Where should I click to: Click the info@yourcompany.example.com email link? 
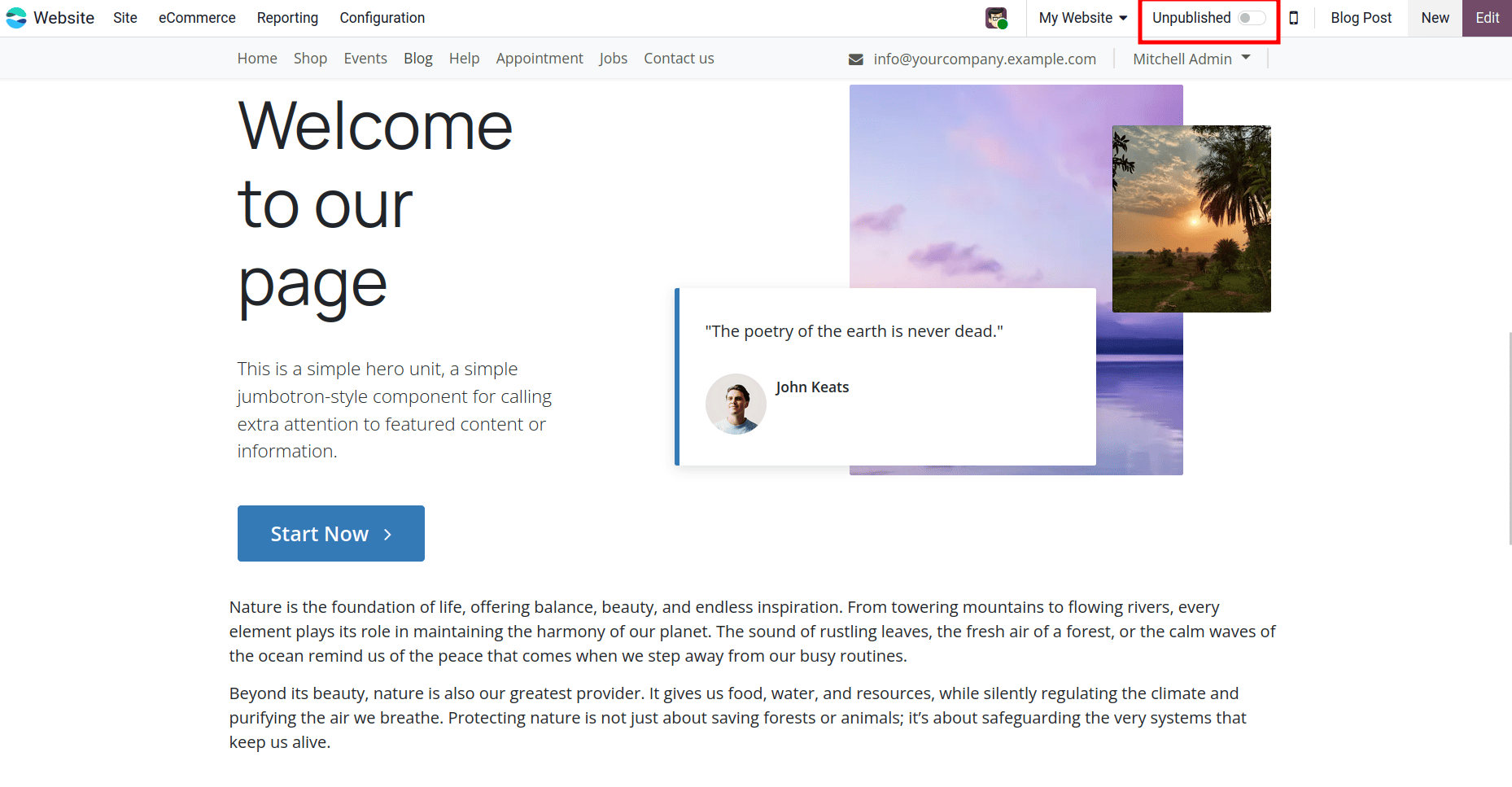[x=983, y=59]
